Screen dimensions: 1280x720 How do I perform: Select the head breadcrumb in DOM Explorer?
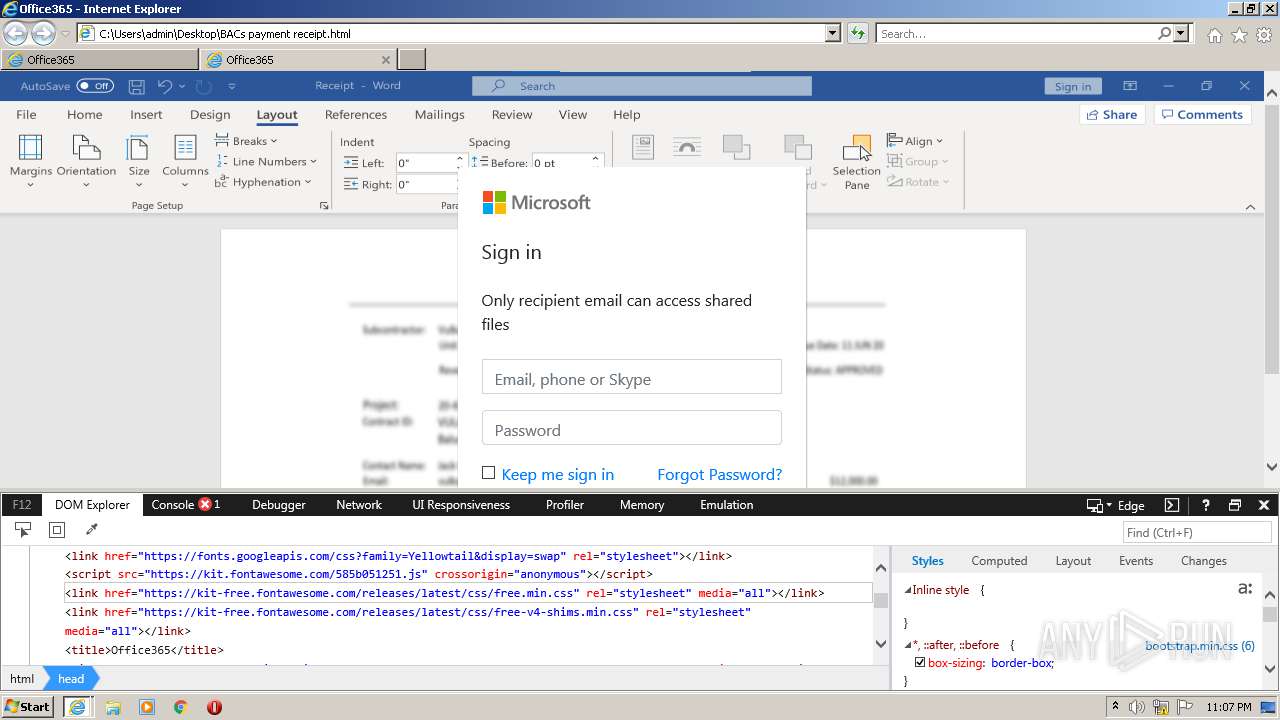[x=71, y=678]
